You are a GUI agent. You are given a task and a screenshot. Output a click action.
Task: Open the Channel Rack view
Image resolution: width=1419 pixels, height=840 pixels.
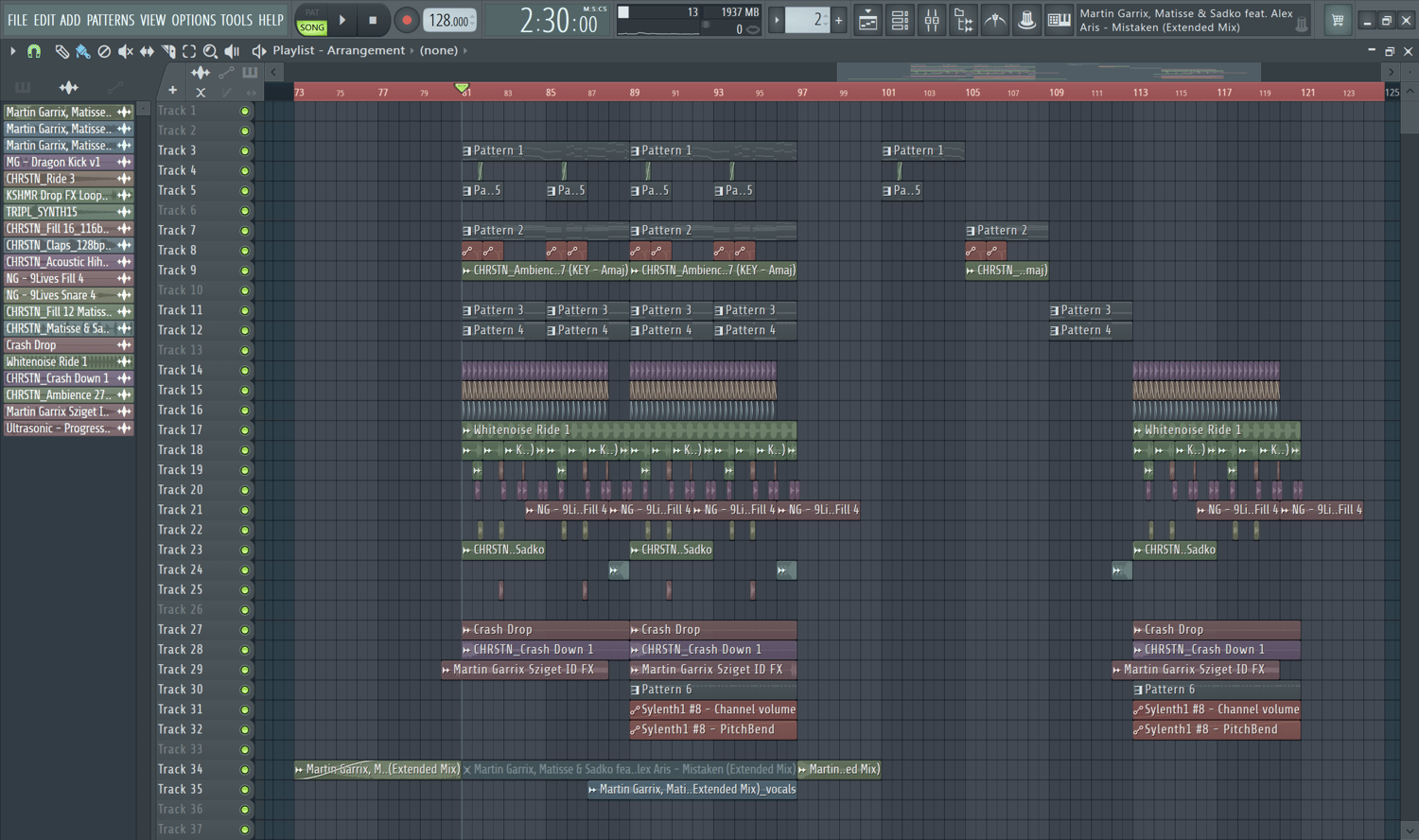pos(900,20)
